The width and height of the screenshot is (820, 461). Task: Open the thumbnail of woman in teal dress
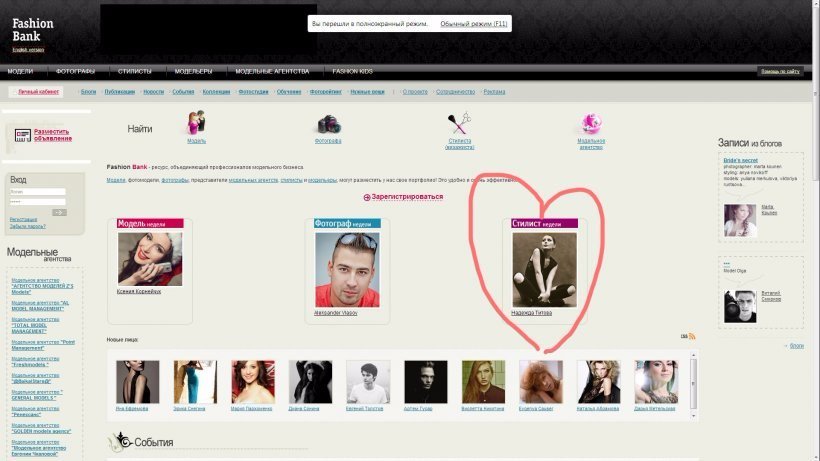(195, 382)
